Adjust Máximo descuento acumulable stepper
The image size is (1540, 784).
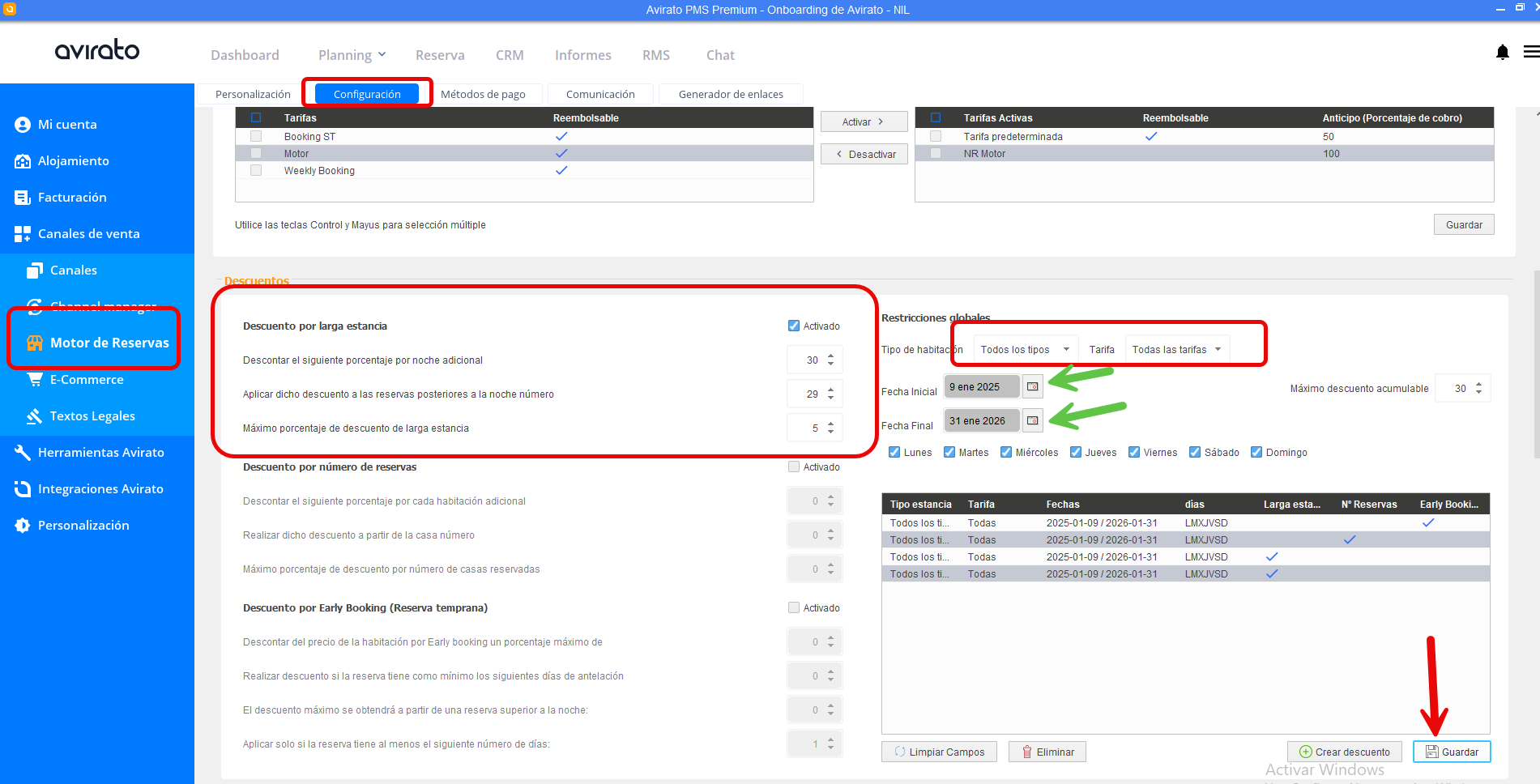[x=1479, y=389]
